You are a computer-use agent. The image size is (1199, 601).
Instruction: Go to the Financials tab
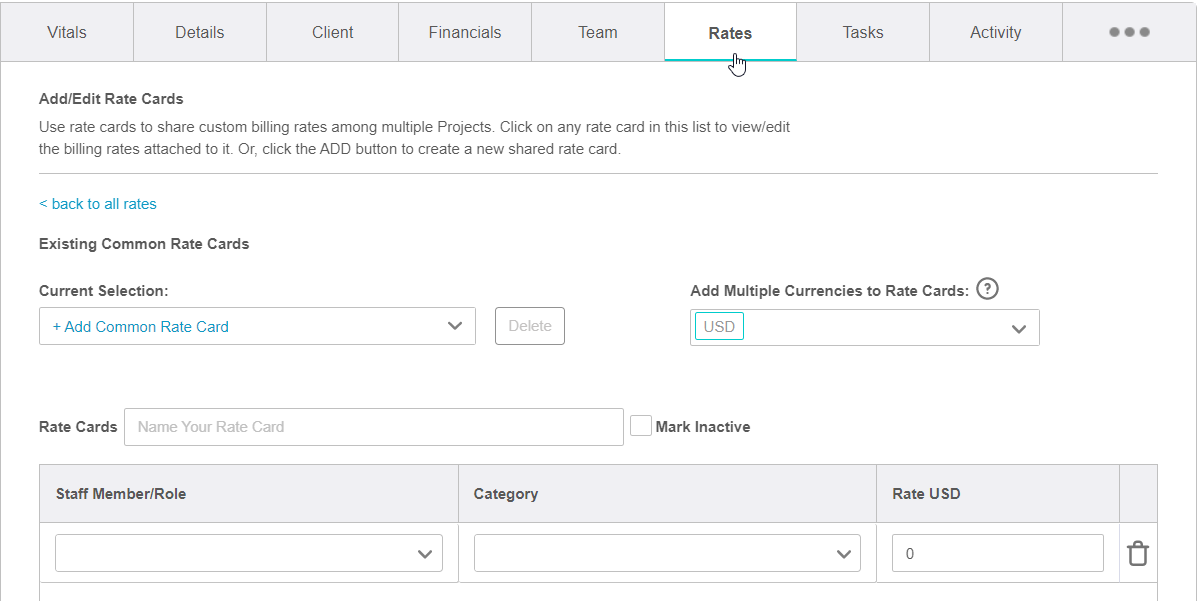pyautogui.click(x=465, y=32)
